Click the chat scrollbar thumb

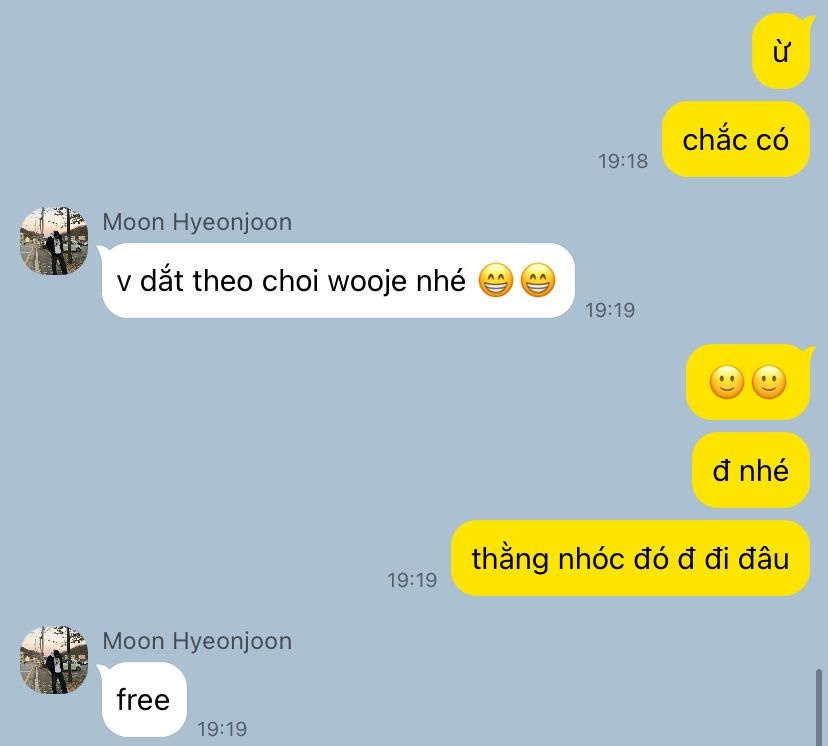pos(818,707)
